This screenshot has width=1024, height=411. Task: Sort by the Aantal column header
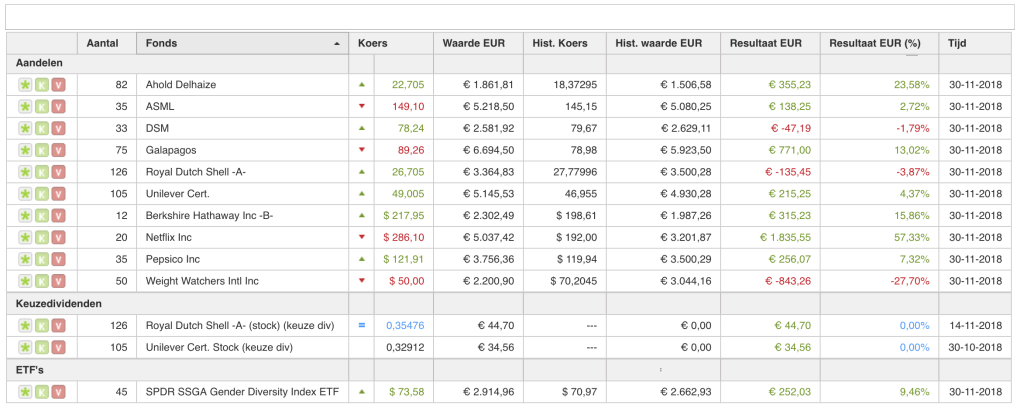[106, 44]
